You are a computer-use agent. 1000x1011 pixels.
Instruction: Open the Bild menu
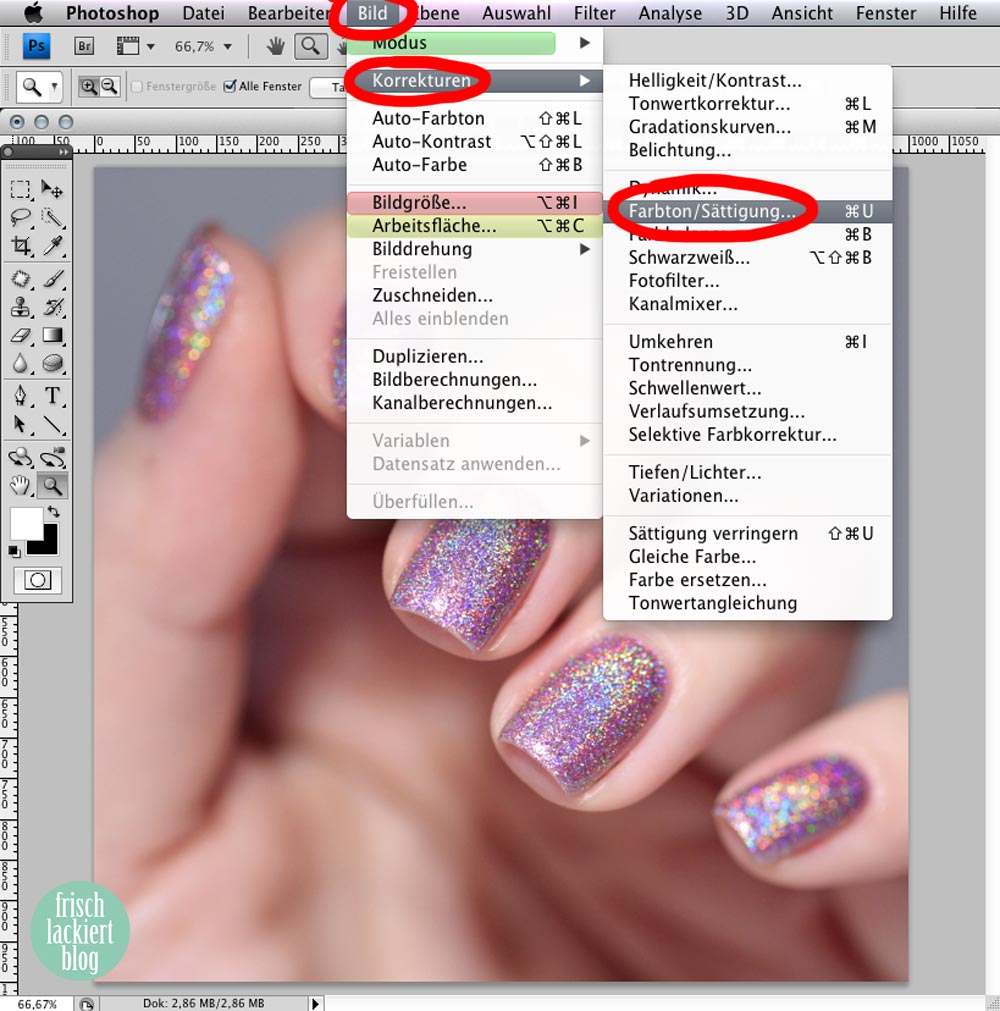(373, 12)
